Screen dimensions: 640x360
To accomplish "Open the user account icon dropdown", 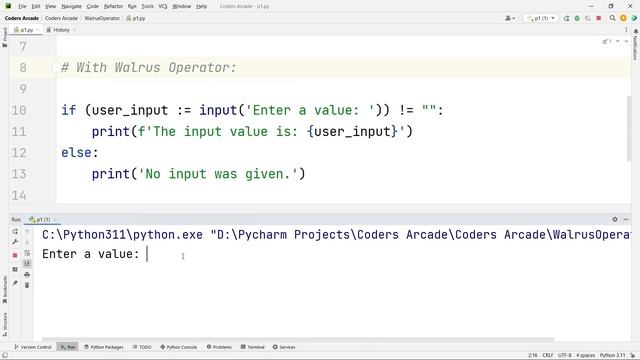I will (510, 18).
